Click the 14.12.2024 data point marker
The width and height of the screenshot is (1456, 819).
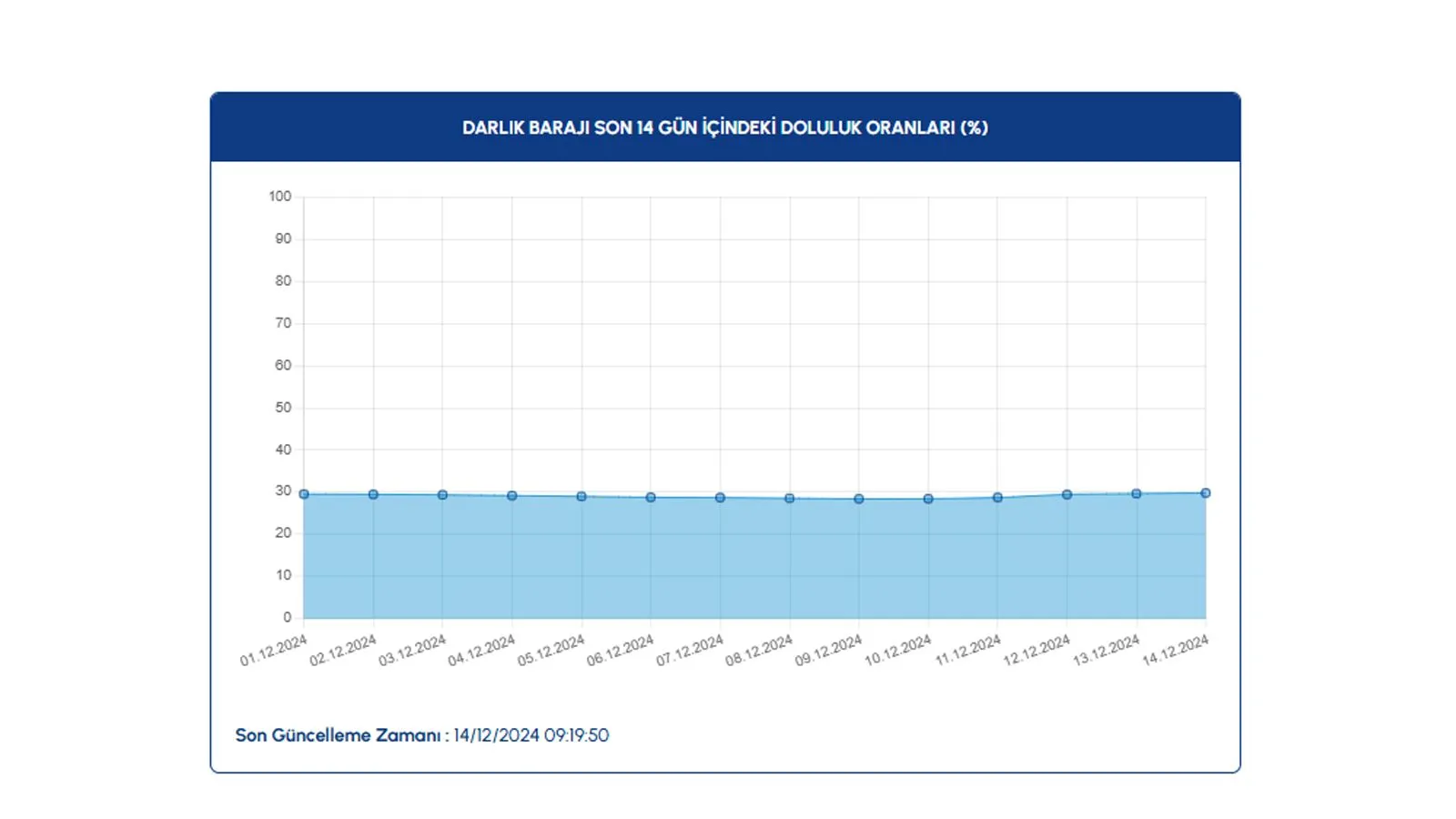1206,493
